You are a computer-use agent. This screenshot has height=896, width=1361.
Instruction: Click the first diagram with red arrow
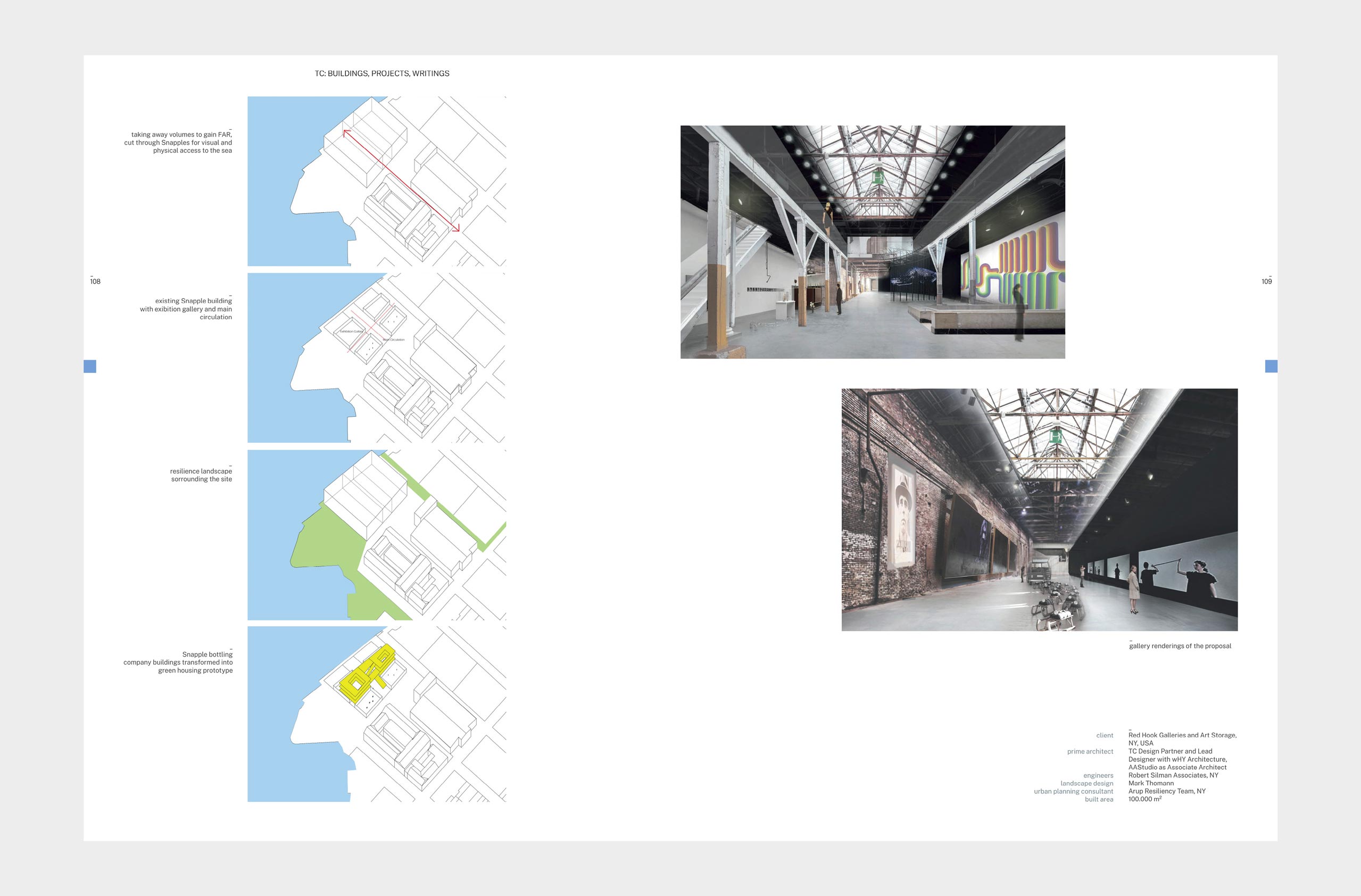[376, 181]
